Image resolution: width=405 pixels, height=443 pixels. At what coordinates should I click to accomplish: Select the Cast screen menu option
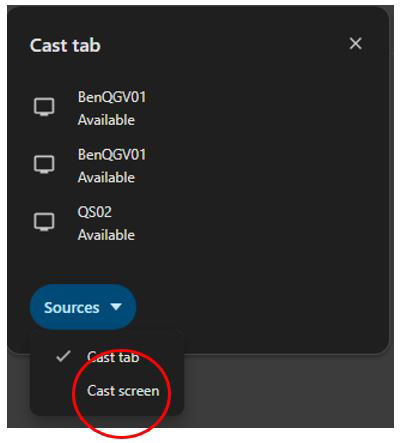(x=123, y=391)
